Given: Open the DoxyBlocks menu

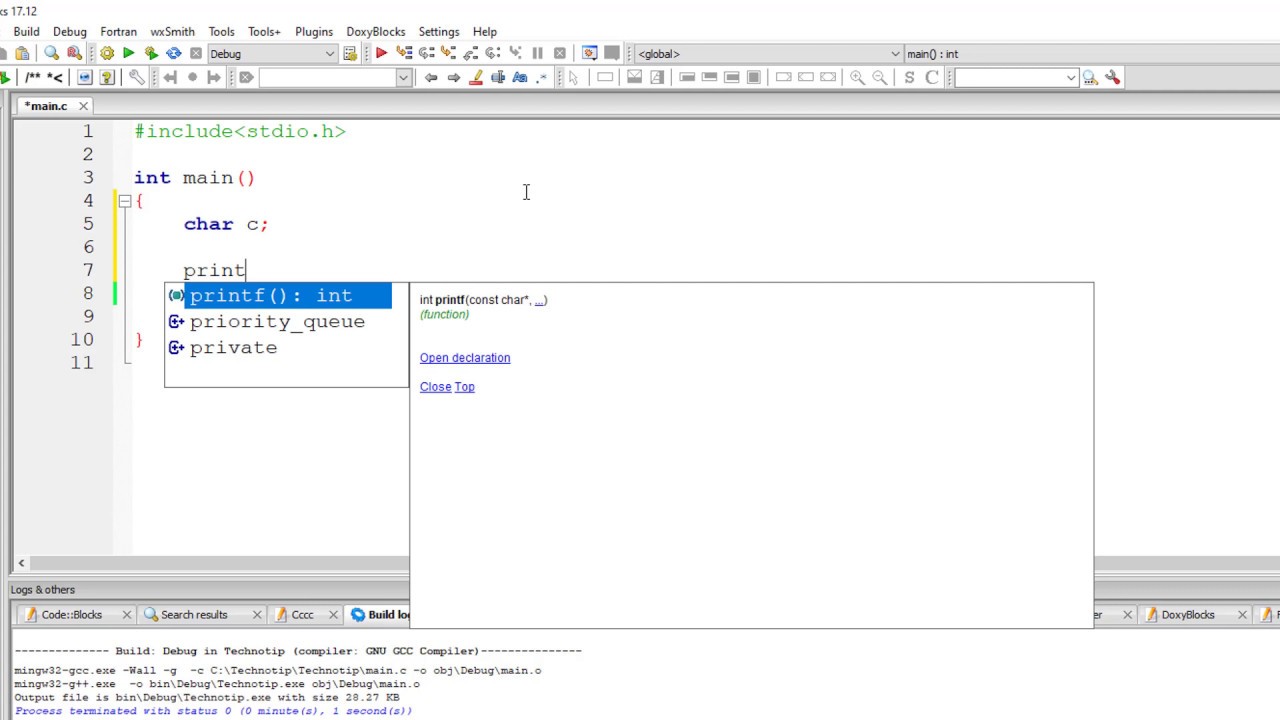Looking at the screenshot, I should click(375, 31).
